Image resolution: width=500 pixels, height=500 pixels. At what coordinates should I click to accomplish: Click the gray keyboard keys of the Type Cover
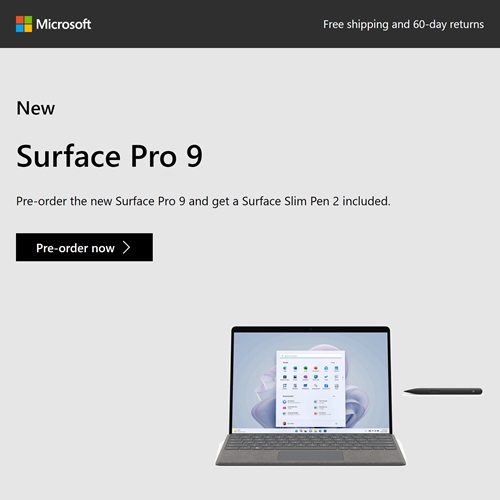pyautogui.click(x=310, y=442)
